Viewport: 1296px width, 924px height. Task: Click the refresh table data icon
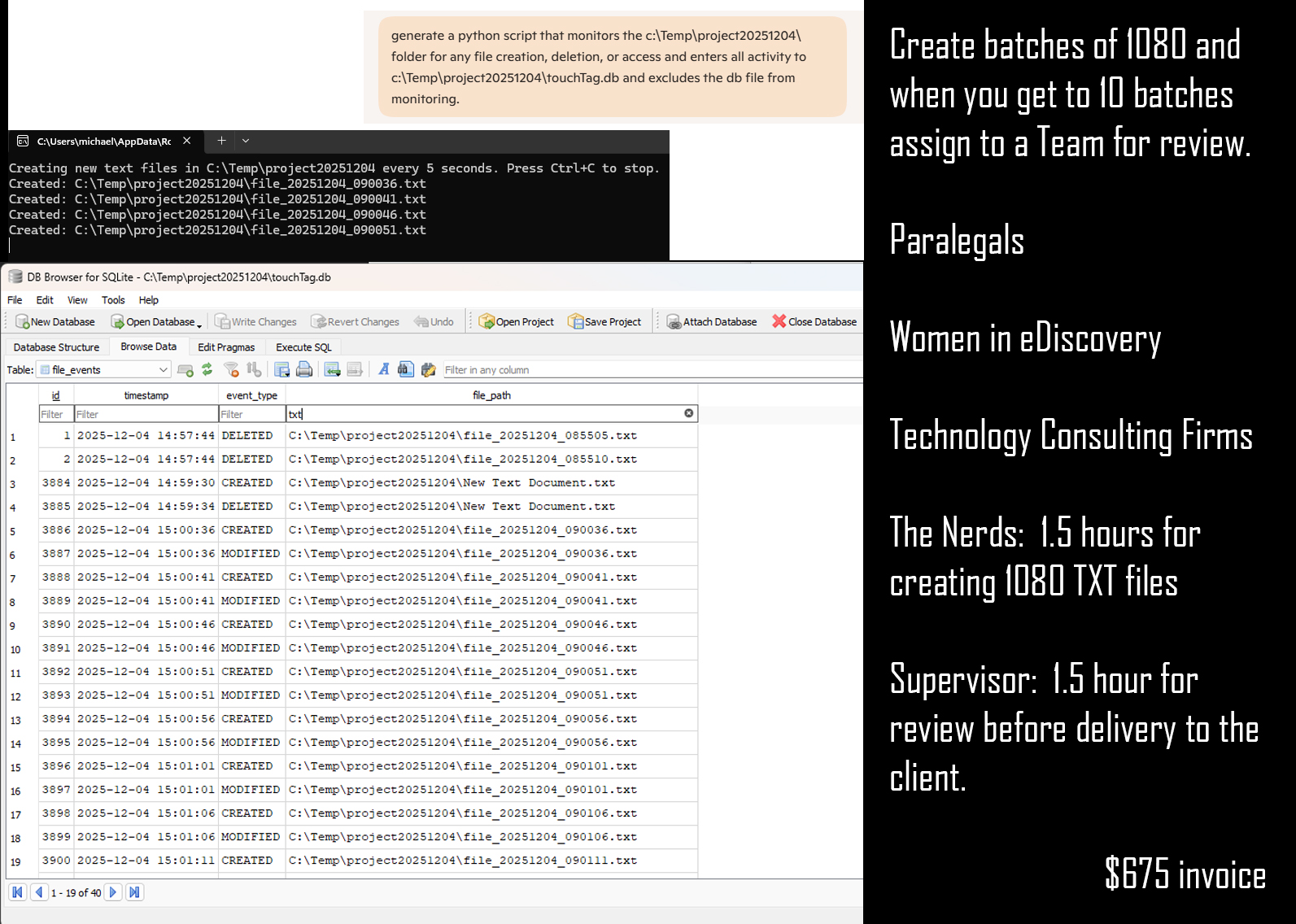pyautogui.click(x=207, y=370)
